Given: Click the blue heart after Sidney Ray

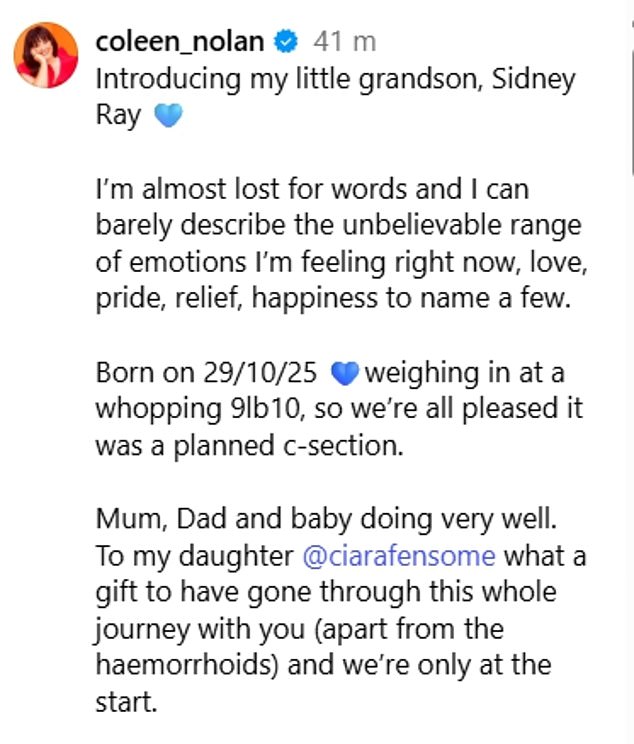Looking at the screenshot, I should click(x=169, y=118).
